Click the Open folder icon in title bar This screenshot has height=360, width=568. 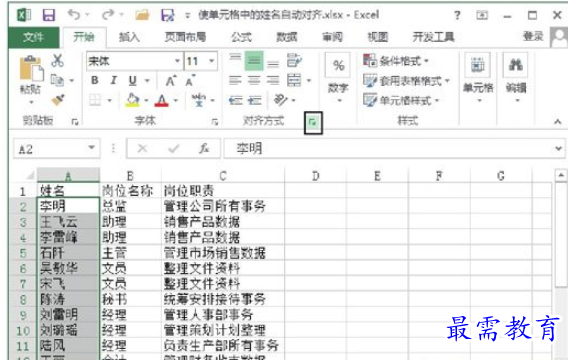click(x=142, y=15)
